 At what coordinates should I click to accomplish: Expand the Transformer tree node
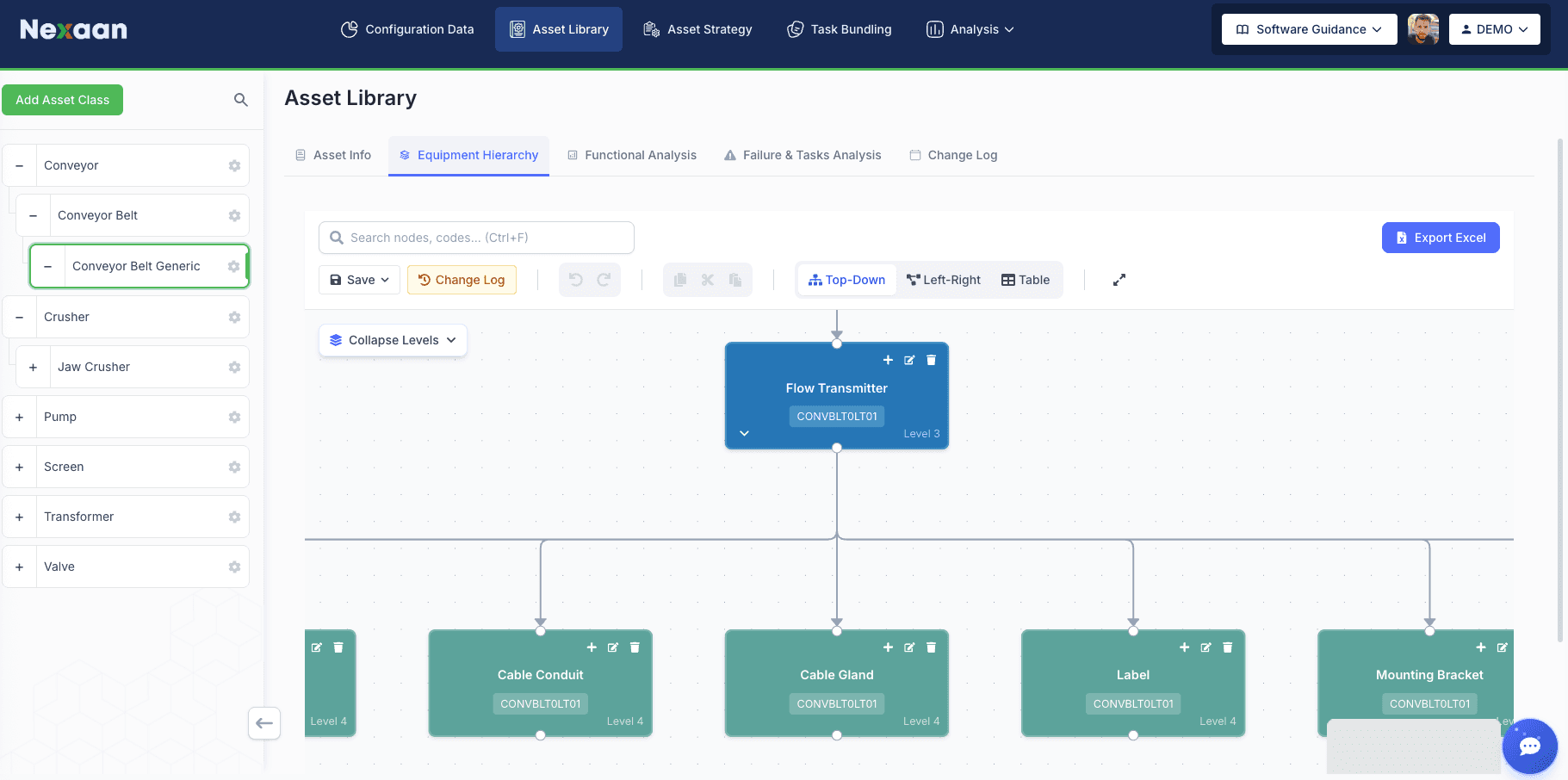pyautogui.click(x=20, y=517)
